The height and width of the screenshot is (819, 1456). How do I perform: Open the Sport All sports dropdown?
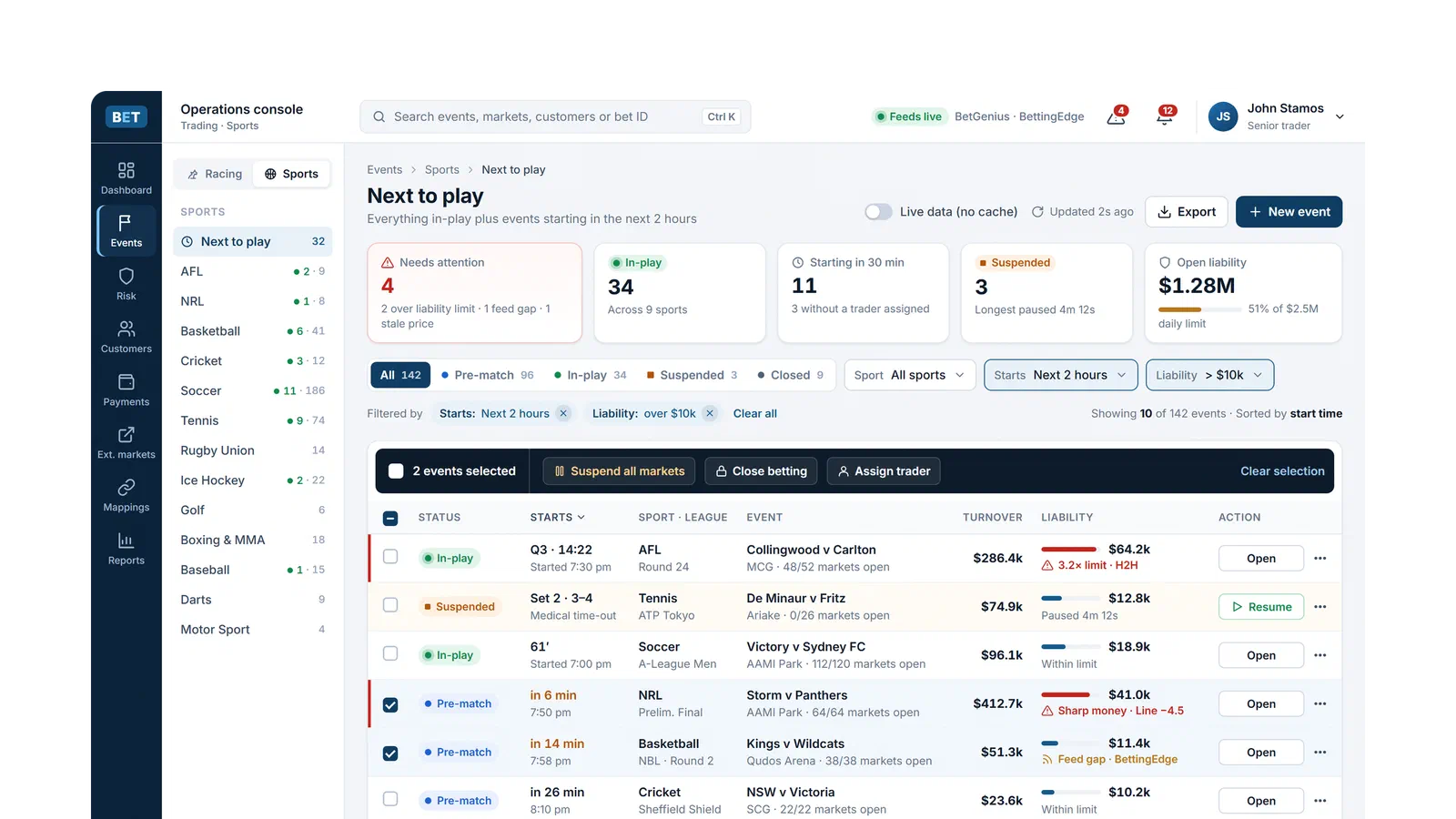point(910,375)
